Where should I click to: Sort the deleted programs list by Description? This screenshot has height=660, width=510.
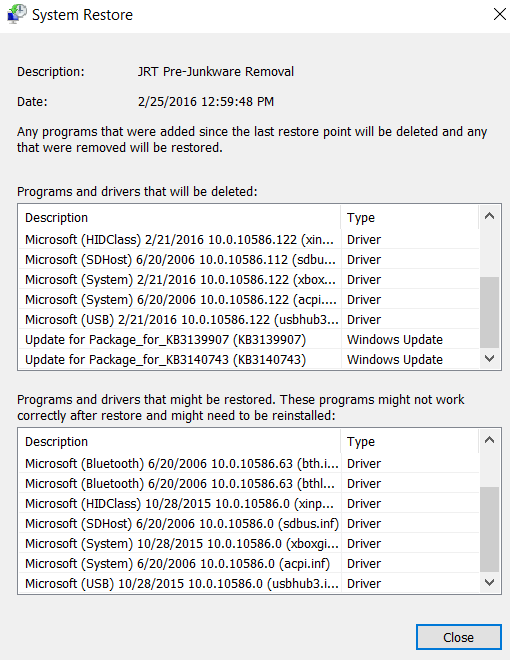click(x=180, y=217)
